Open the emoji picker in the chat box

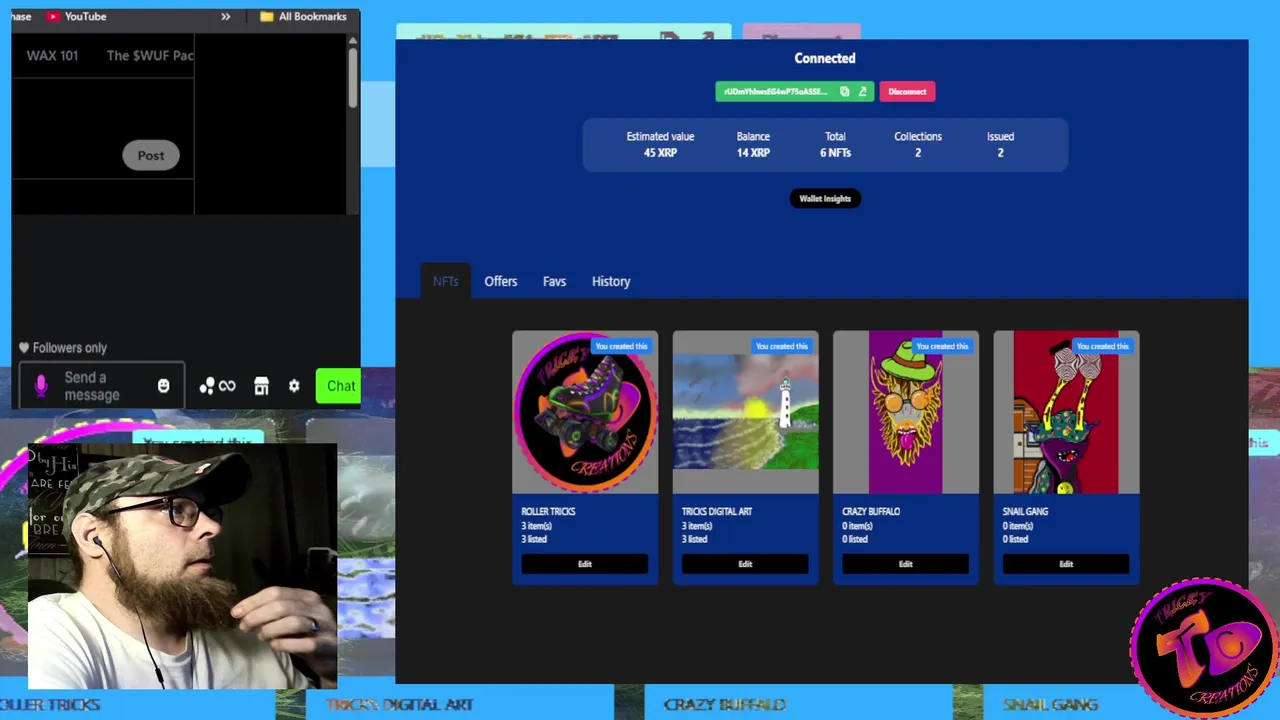click(164, 386)
